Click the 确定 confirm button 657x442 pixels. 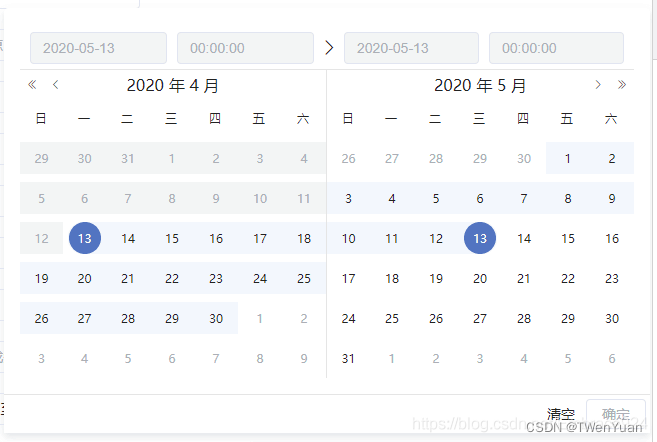(x=616, y=414)
